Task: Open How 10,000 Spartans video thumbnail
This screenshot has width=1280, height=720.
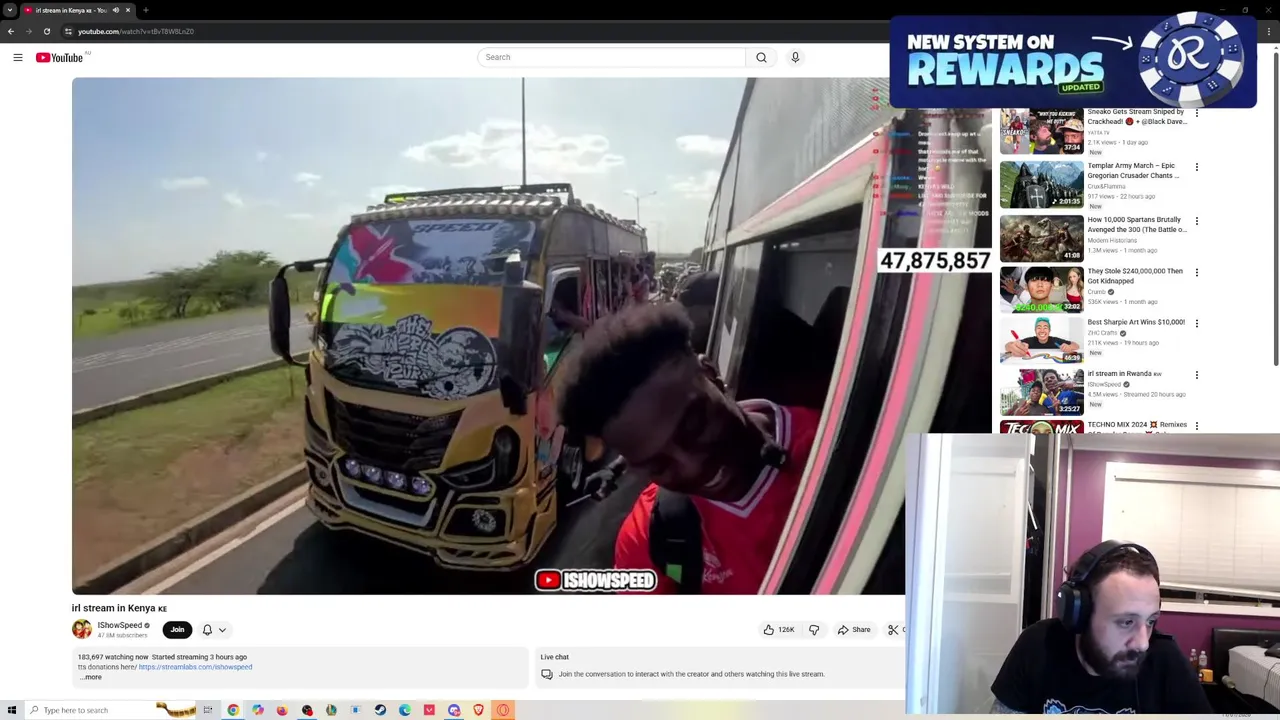Action: tap(1041, 238)
